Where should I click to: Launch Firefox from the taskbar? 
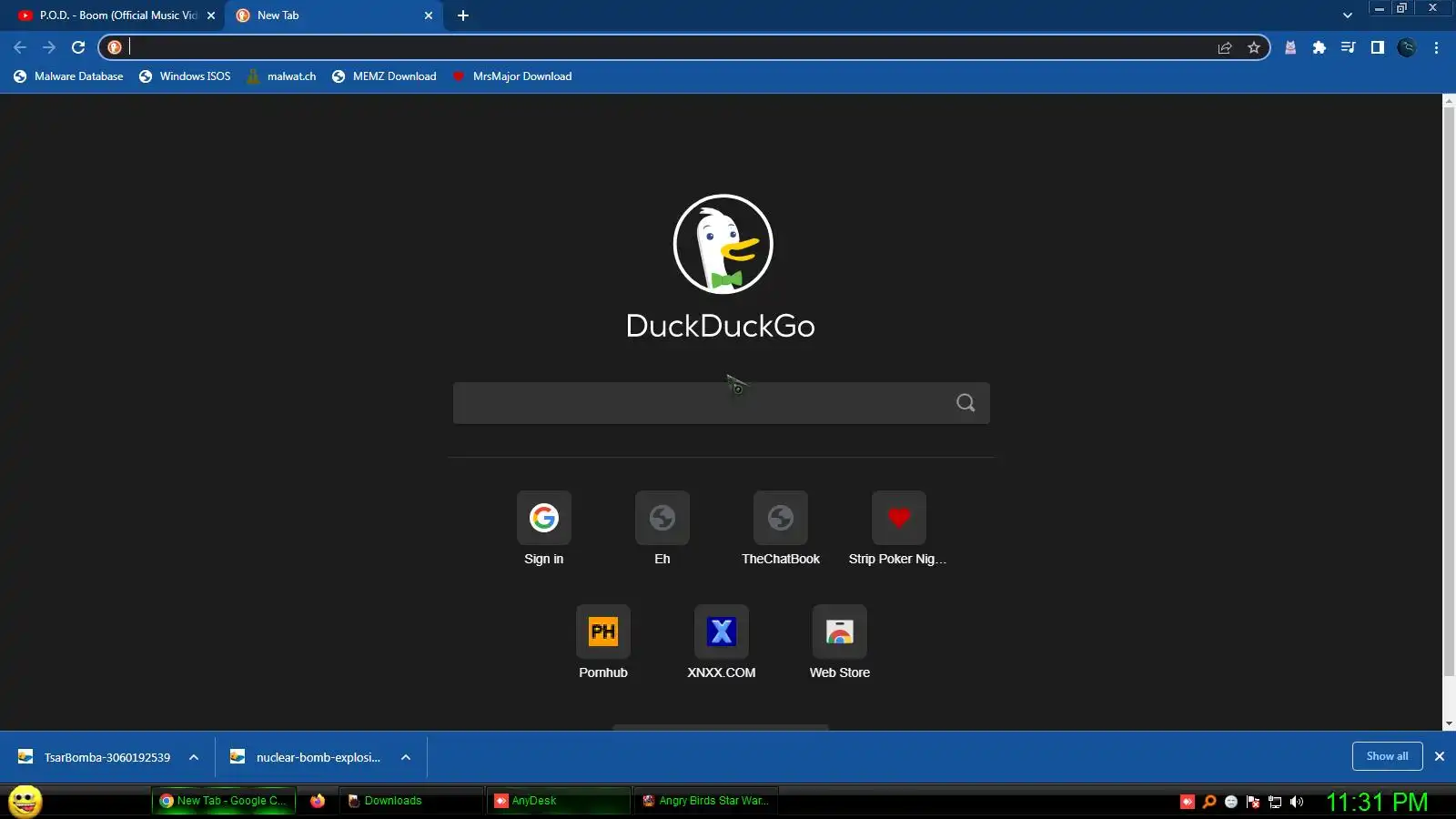(318, 801)
